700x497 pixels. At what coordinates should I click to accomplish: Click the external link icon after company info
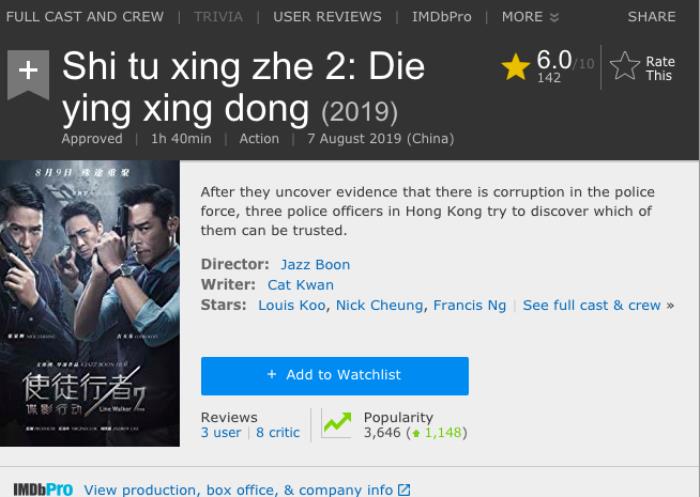(404, 490)
